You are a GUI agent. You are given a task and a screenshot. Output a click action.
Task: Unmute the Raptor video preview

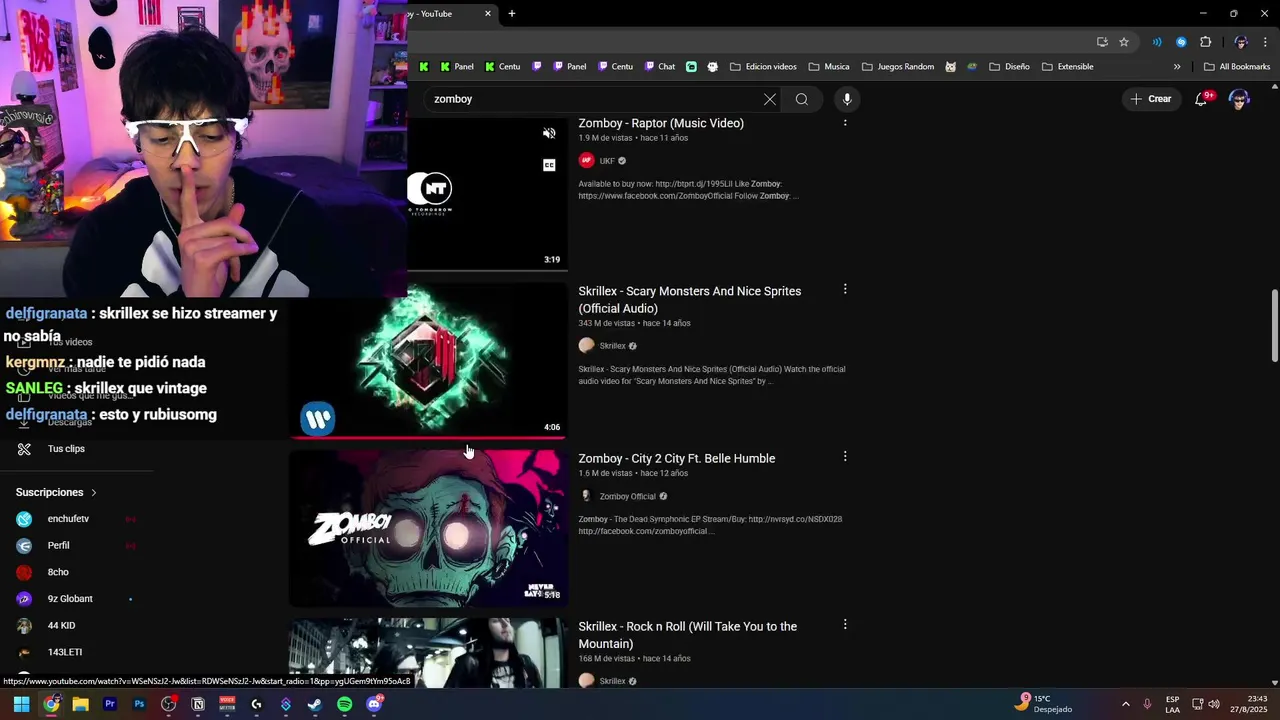549,133
